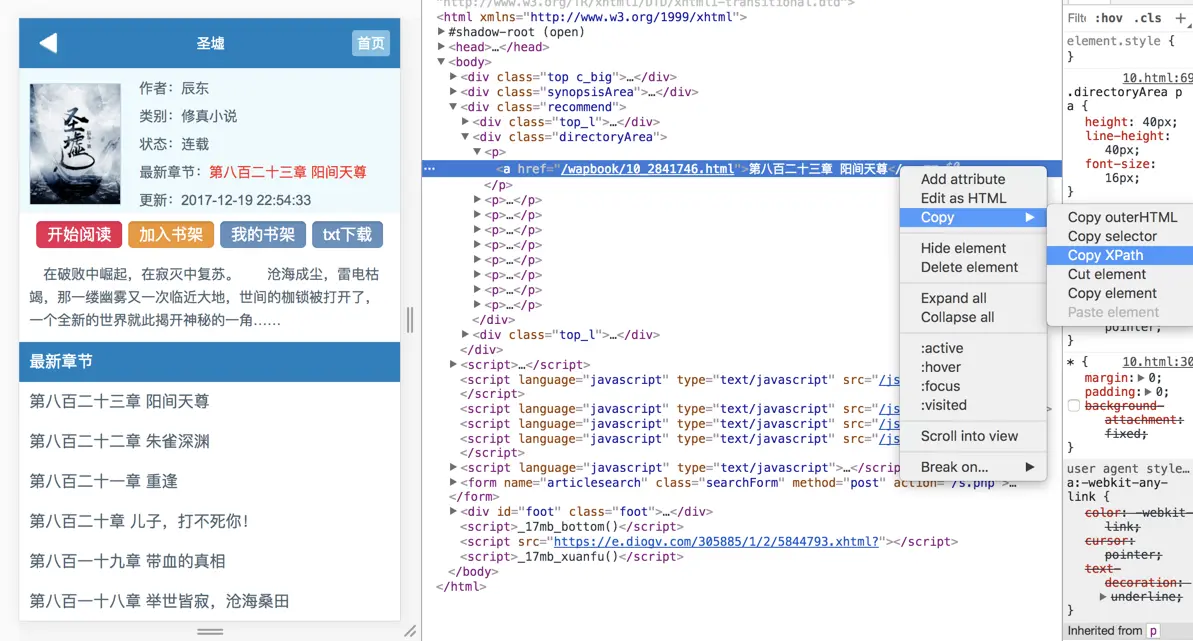Open chapter 第八百一十九章 带血的真相
This screenshot has height=641, width=1193.
click(x=127, y=561)
